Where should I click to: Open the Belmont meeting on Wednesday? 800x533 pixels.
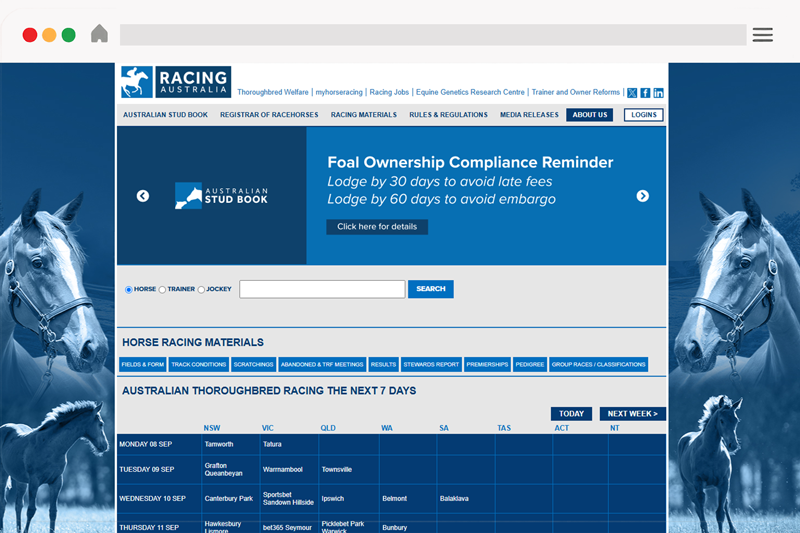click(394, 499)
